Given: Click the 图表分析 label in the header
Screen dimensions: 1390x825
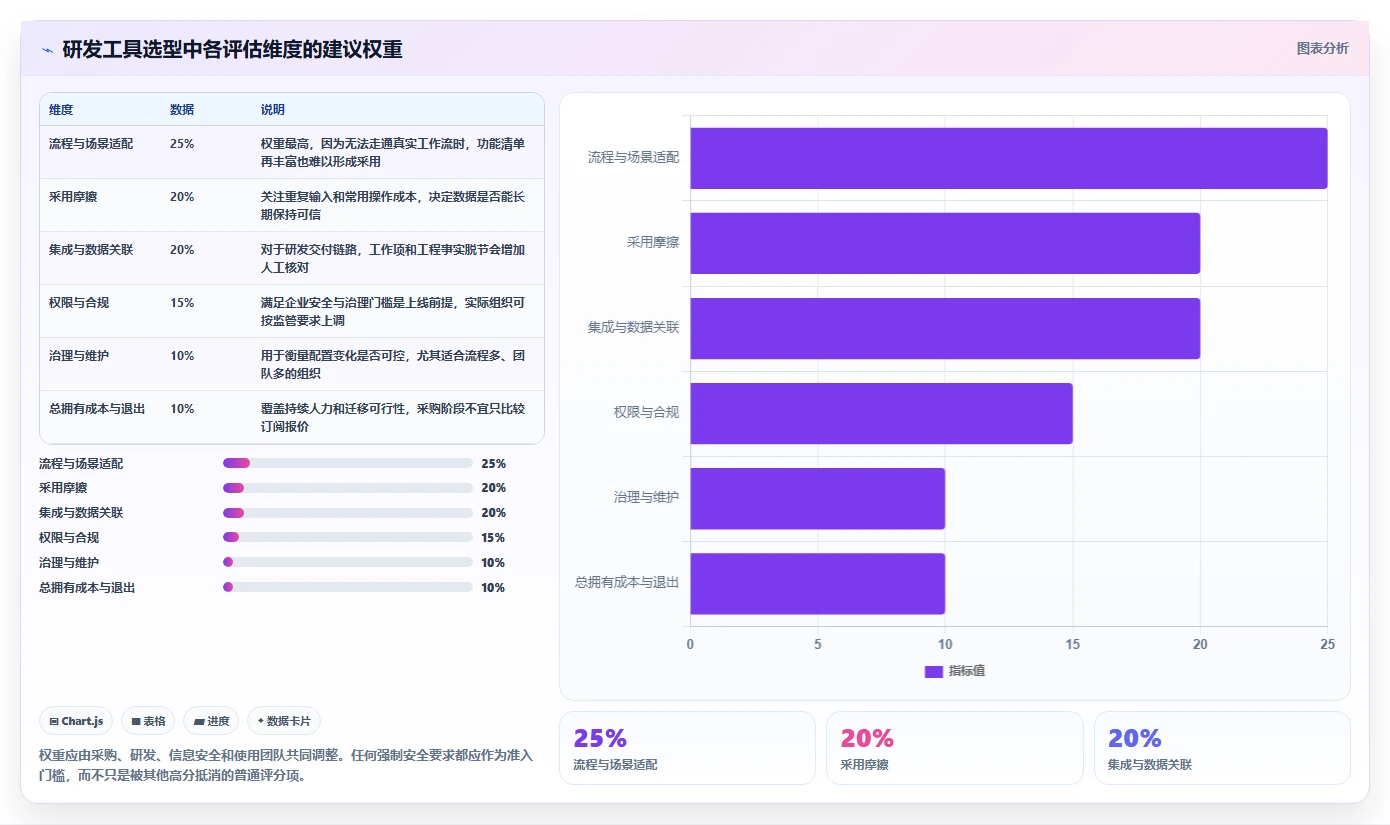Looking at the screenshot, I should pos(1322,48).
